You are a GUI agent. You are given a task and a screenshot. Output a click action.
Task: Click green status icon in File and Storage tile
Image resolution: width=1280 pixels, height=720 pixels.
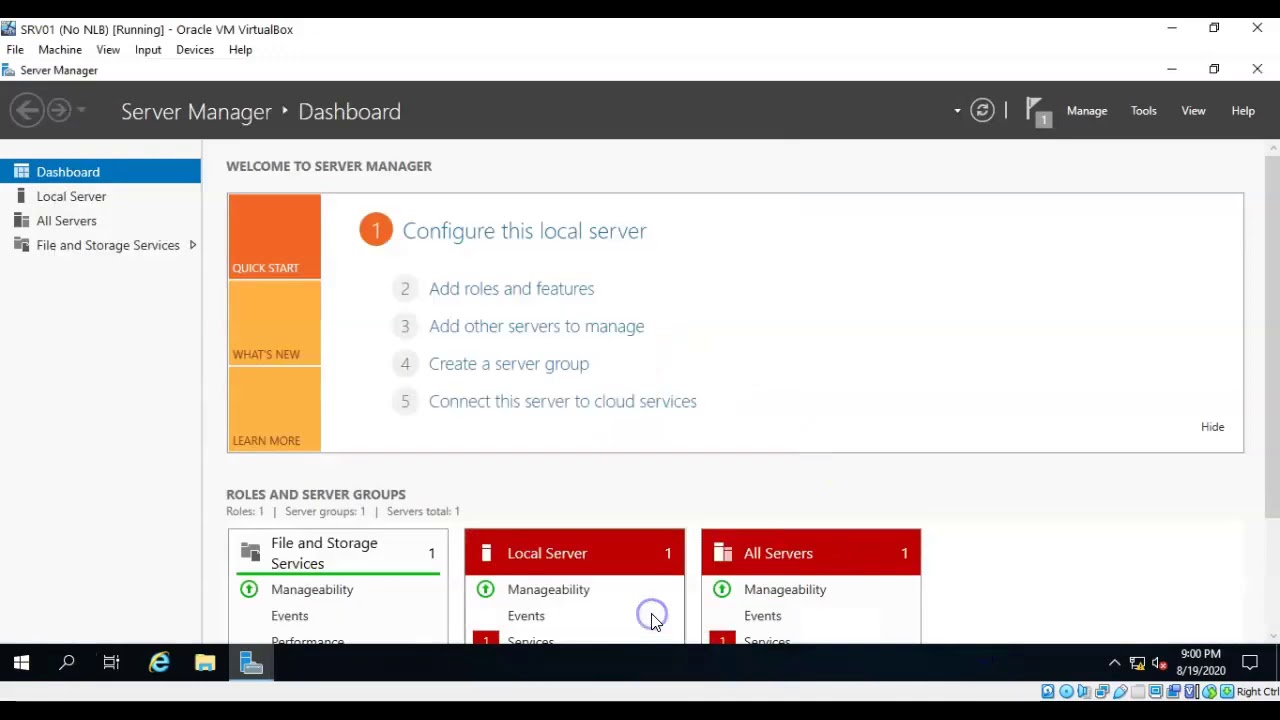pyautogui.click(x=249, y=589)
